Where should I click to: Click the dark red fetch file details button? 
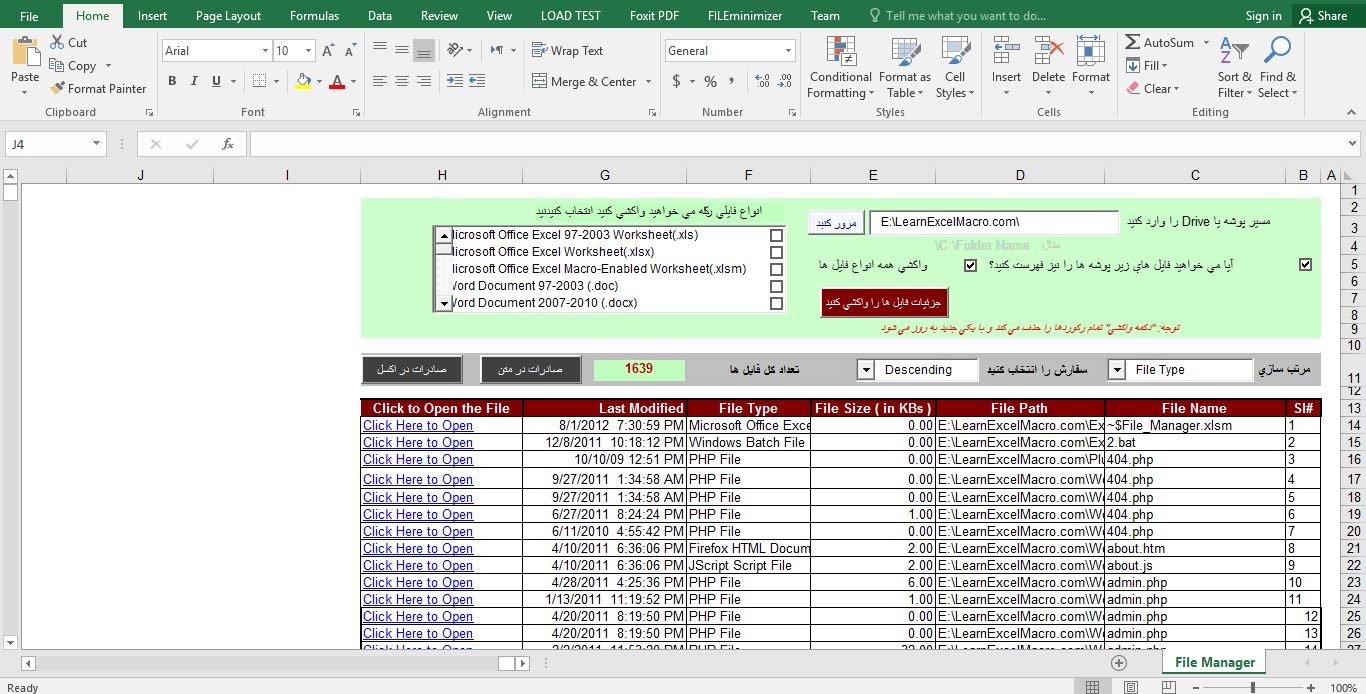[884, 302]
